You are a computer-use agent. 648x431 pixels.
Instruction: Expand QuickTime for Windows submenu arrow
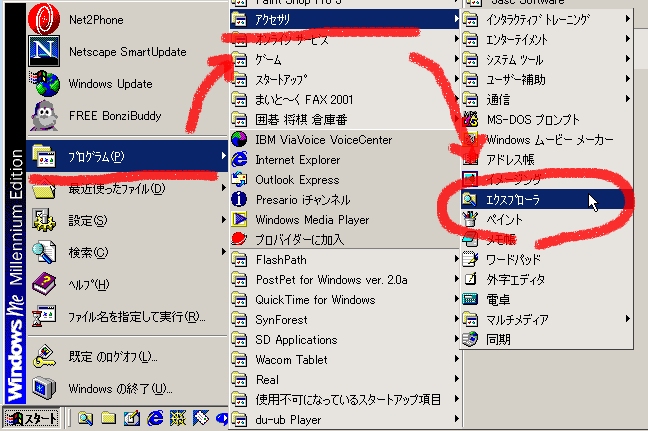pos(456,299)
